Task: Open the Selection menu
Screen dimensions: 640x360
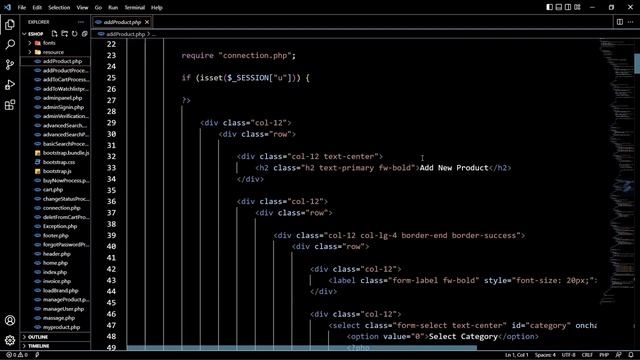Action: click(x=59, y=7)
